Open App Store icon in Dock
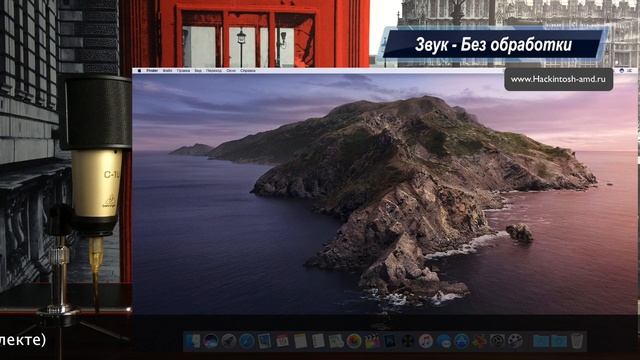The height and width of the screenshot is (360, 640). (461, 341)
